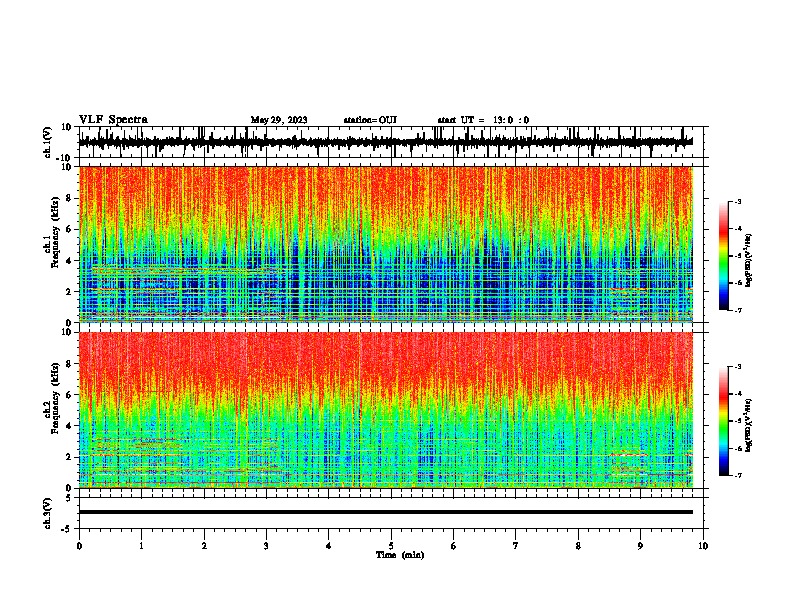This screenshot has height=612, width=792.
Task: Click the ch.2 spectrogram color scale bar
Action: 723,421
